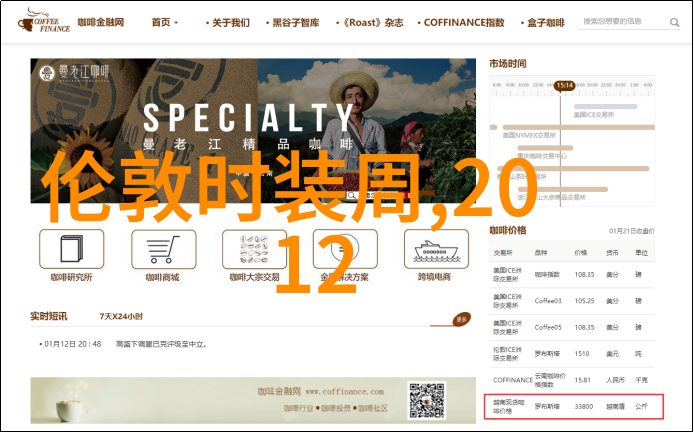Image resolution: width=694 pixels, height=433 pixels.
Task: Expand the 首页 dropdown menu
Action: click(x=165, y=22)
